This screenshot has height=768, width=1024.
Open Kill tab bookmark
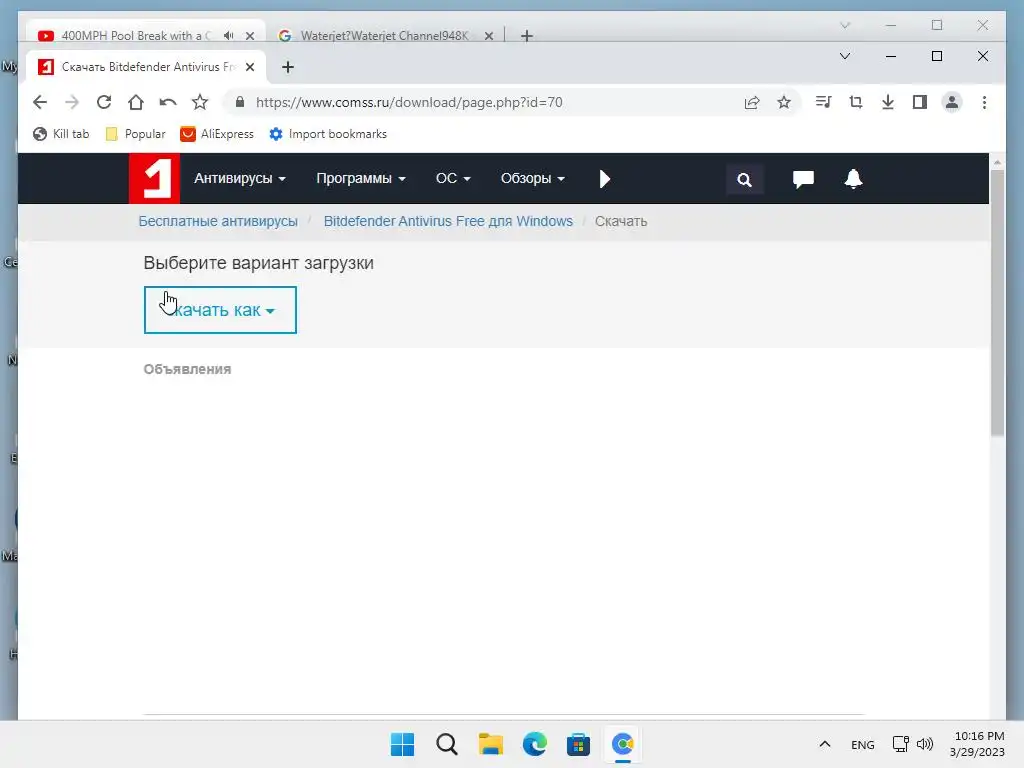[x=61, y=134]
